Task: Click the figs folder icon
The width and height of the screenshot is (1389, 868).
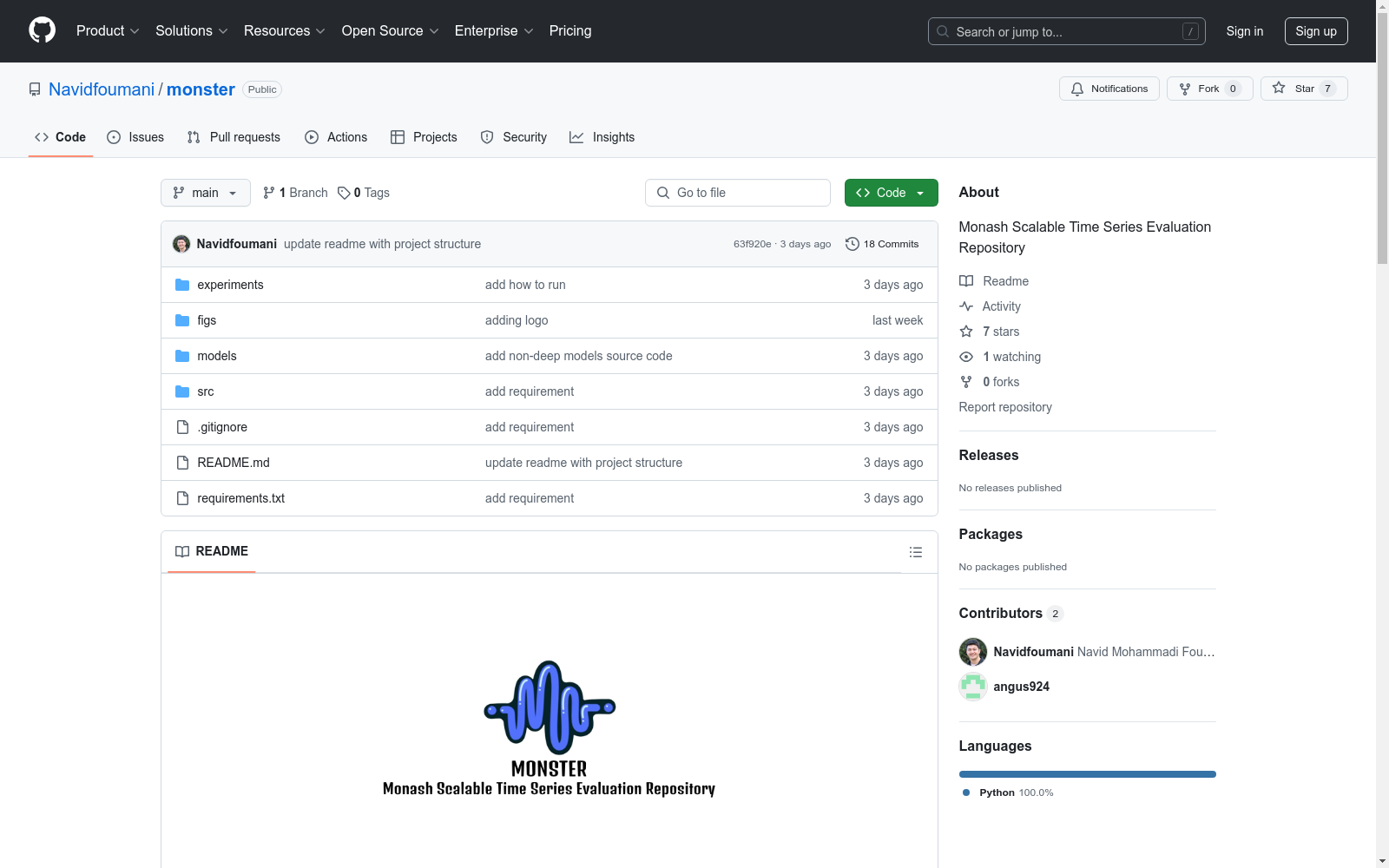Action: [182, 320]
